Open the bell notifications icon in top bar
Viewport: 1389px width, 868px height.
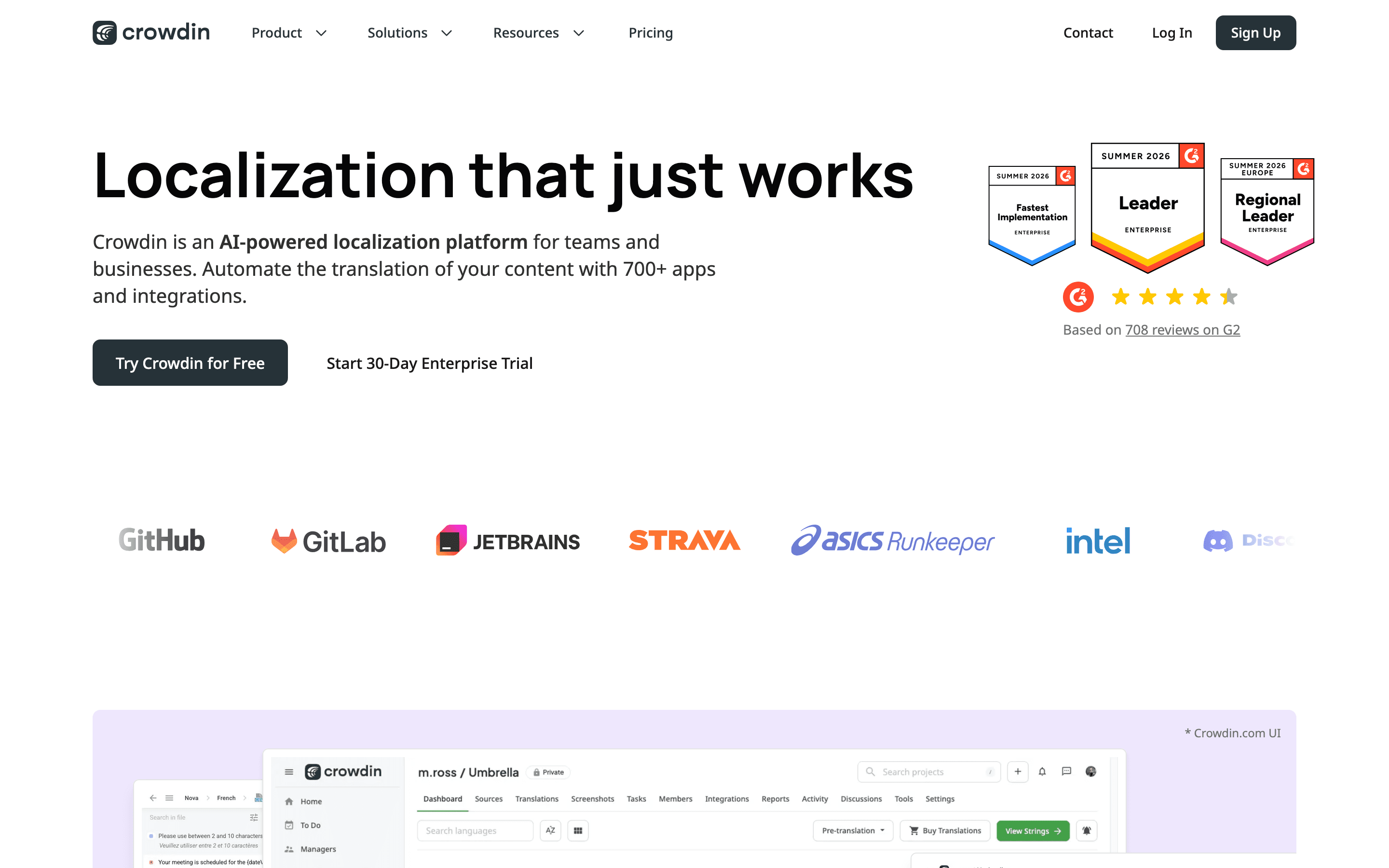(1042, 772)
